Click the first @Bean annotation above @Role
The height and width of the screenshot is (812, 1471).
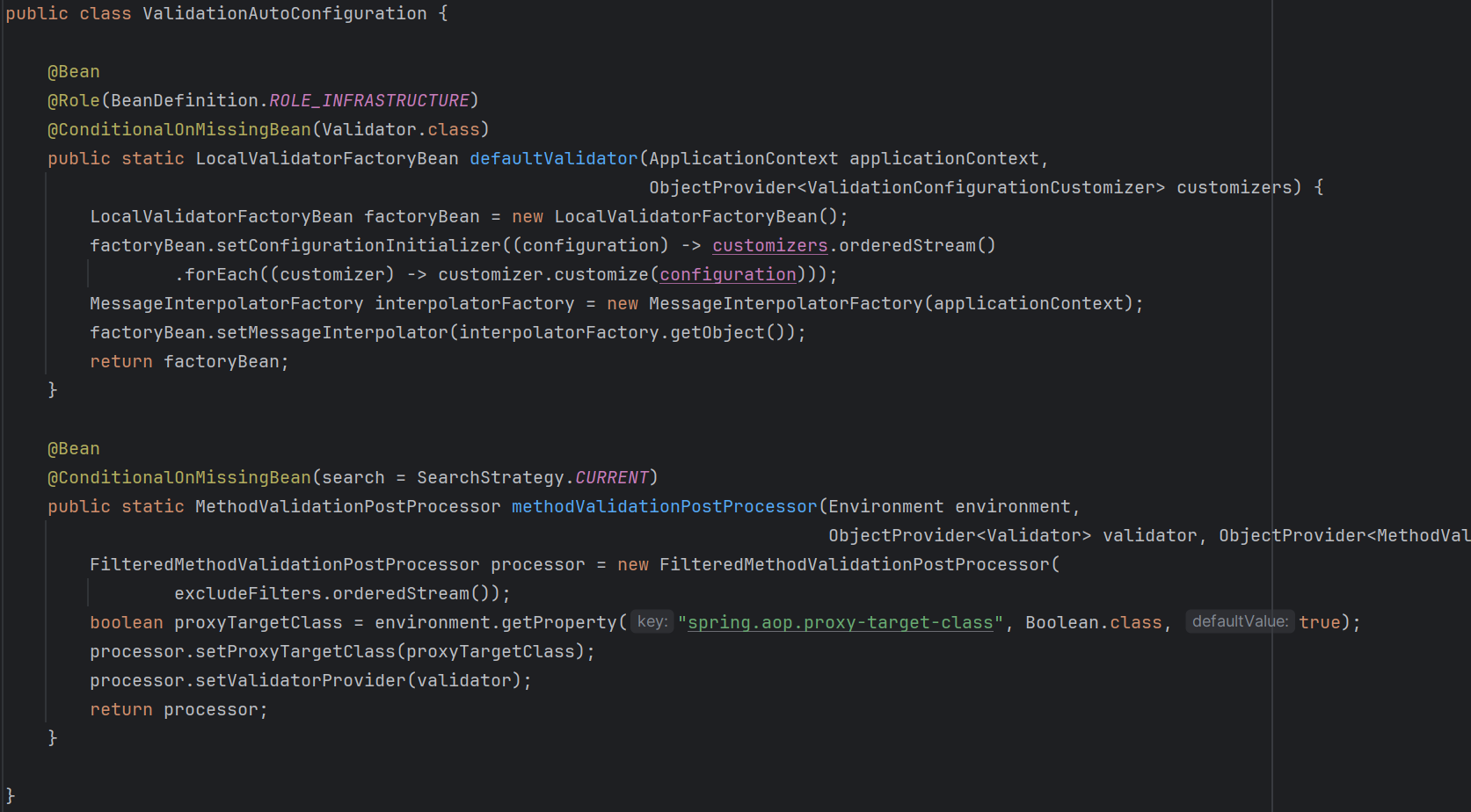click(x=74, y=71)
